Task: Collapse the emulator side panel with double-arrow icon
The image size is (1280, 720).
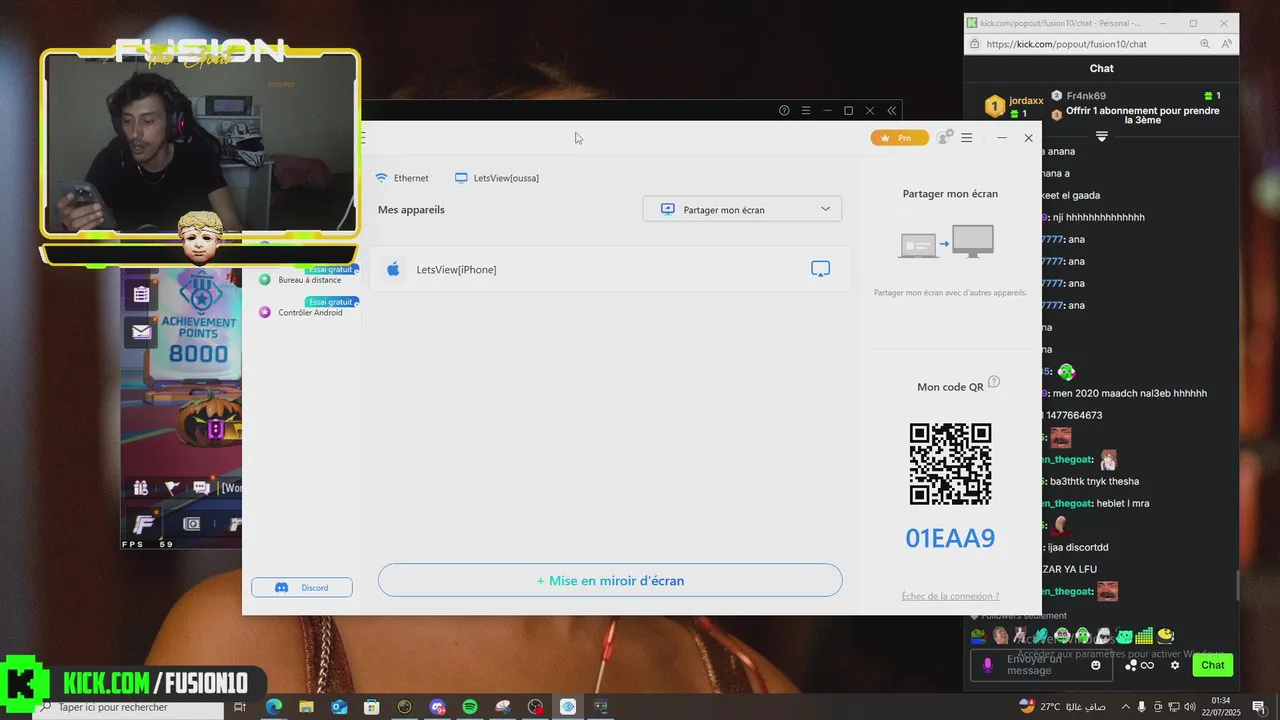Action: (x=892, y=110)
